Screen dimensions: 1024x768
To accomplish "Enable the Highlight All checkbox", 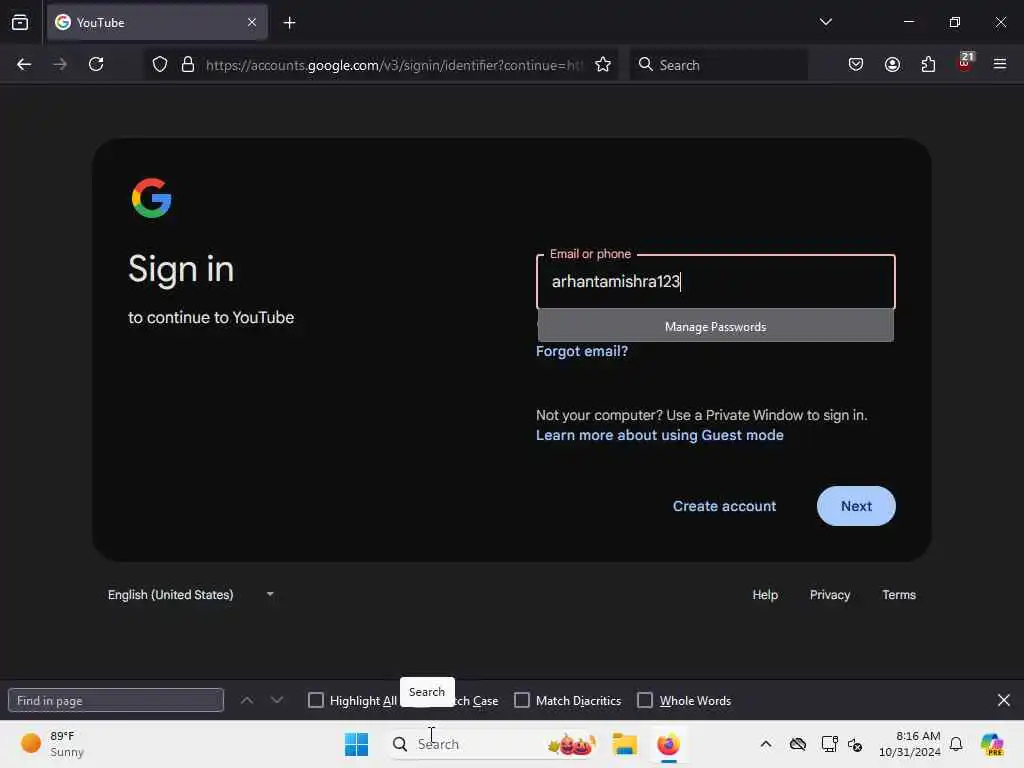I will click(x=316, y=700).
